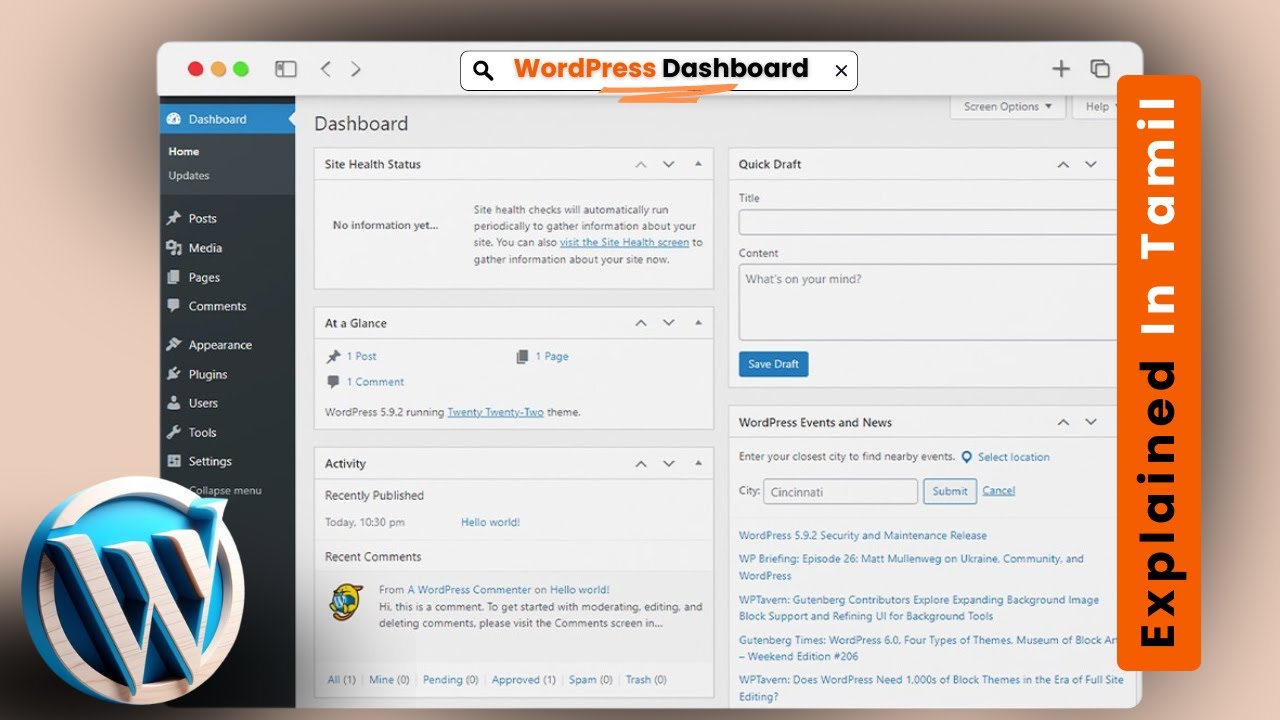Move WordPress Events and News widget up
Image resolution: width=1280 pixels, height=720 pixels.
1063,422
